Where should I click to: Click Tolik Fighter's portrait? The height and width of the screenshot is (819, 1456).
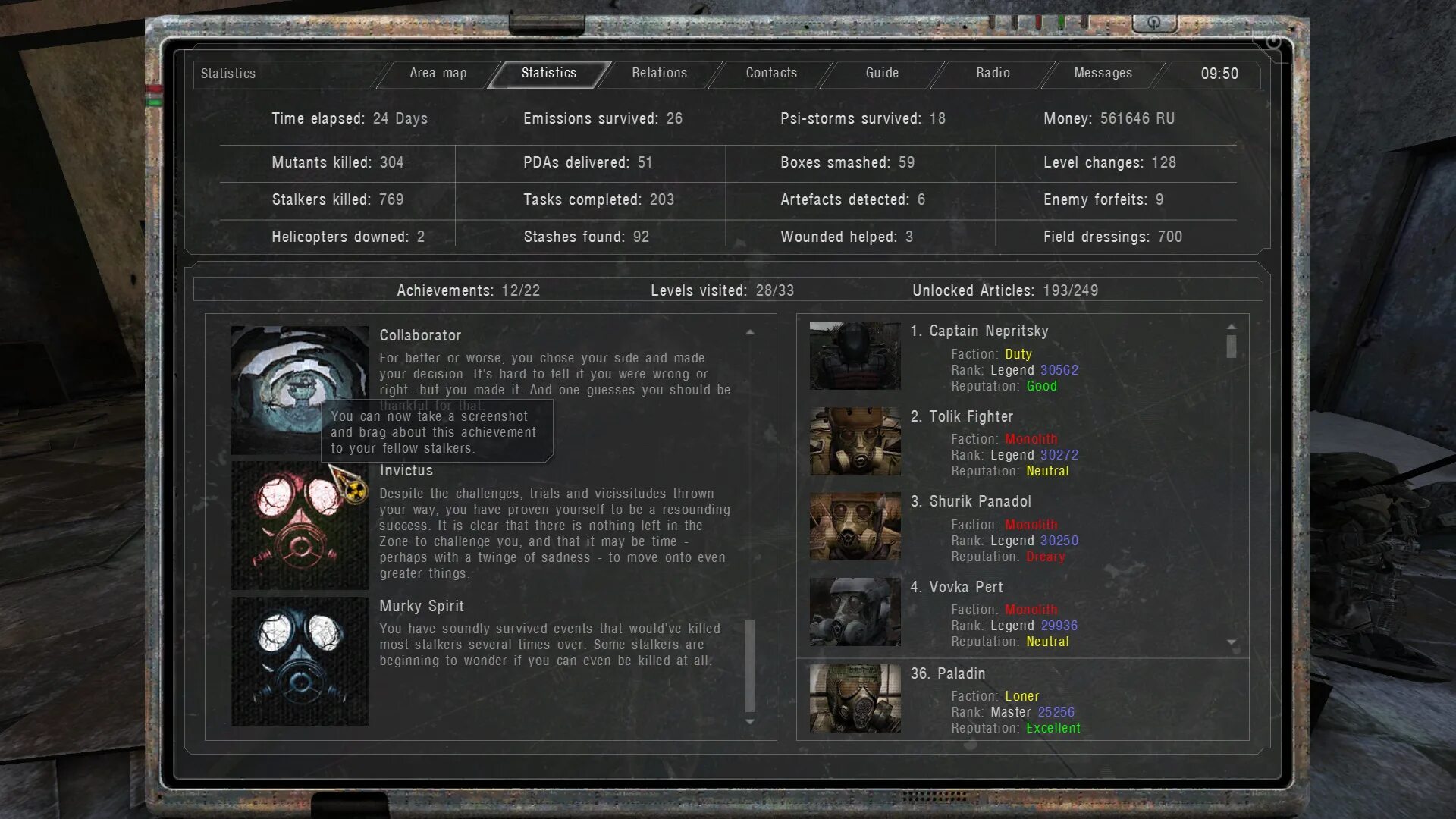tap(855, 441)
